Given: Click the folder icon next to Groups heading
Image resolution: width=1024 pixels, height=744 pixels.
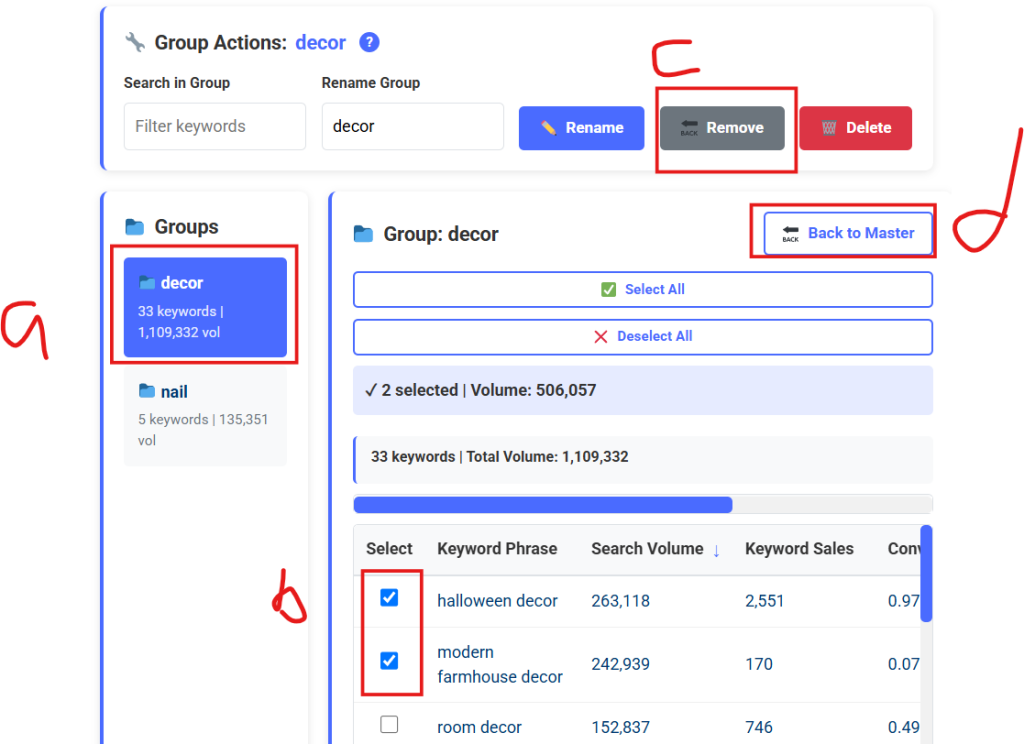Looking at the screenshot, I should (134, 227).
